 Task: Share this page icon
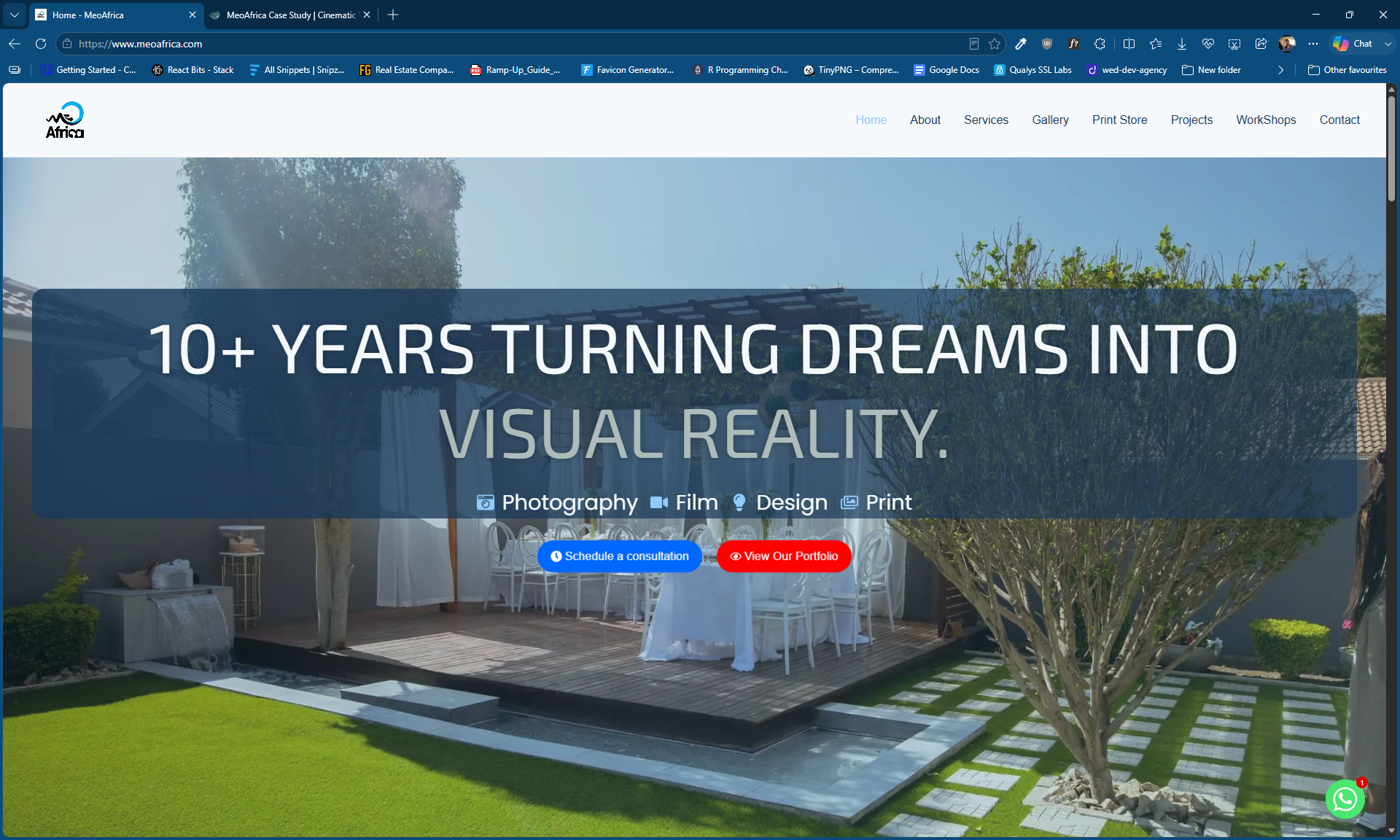(1261, 44)
